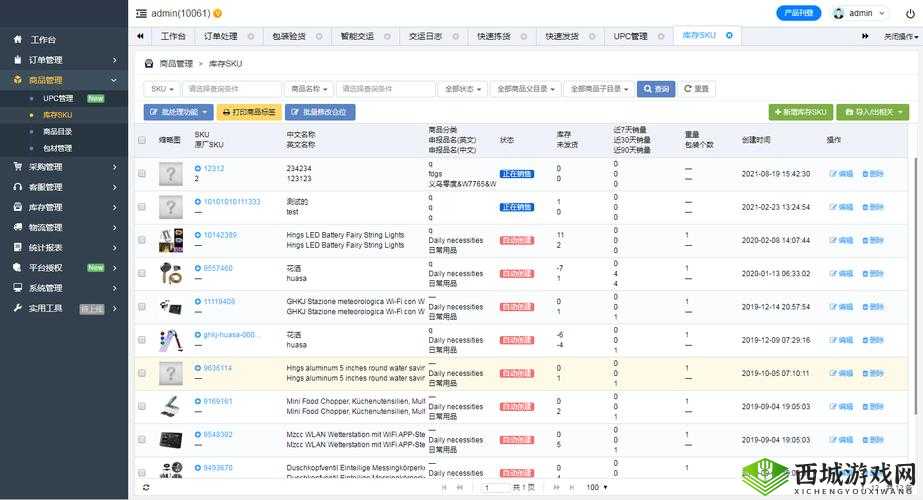Viewport: 923px width, 500px height.
Task: Close the 库存SKU tab via its x icon
Action: coord(729,35)
